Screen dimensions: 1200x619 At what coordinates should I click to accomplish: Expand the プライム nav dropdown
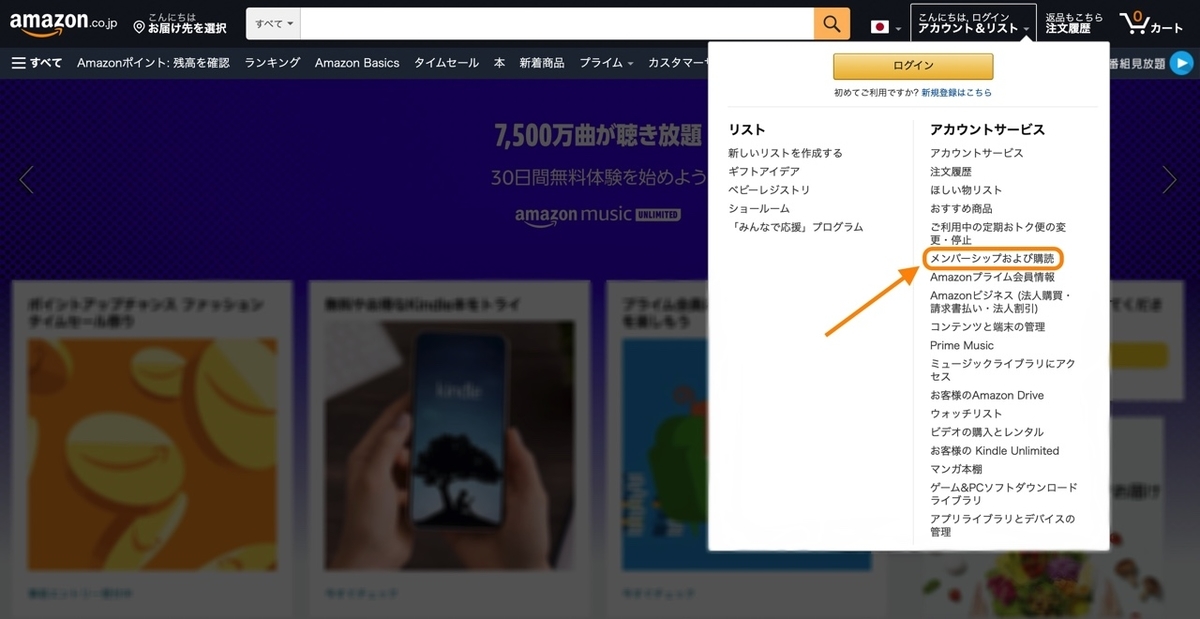606,63
